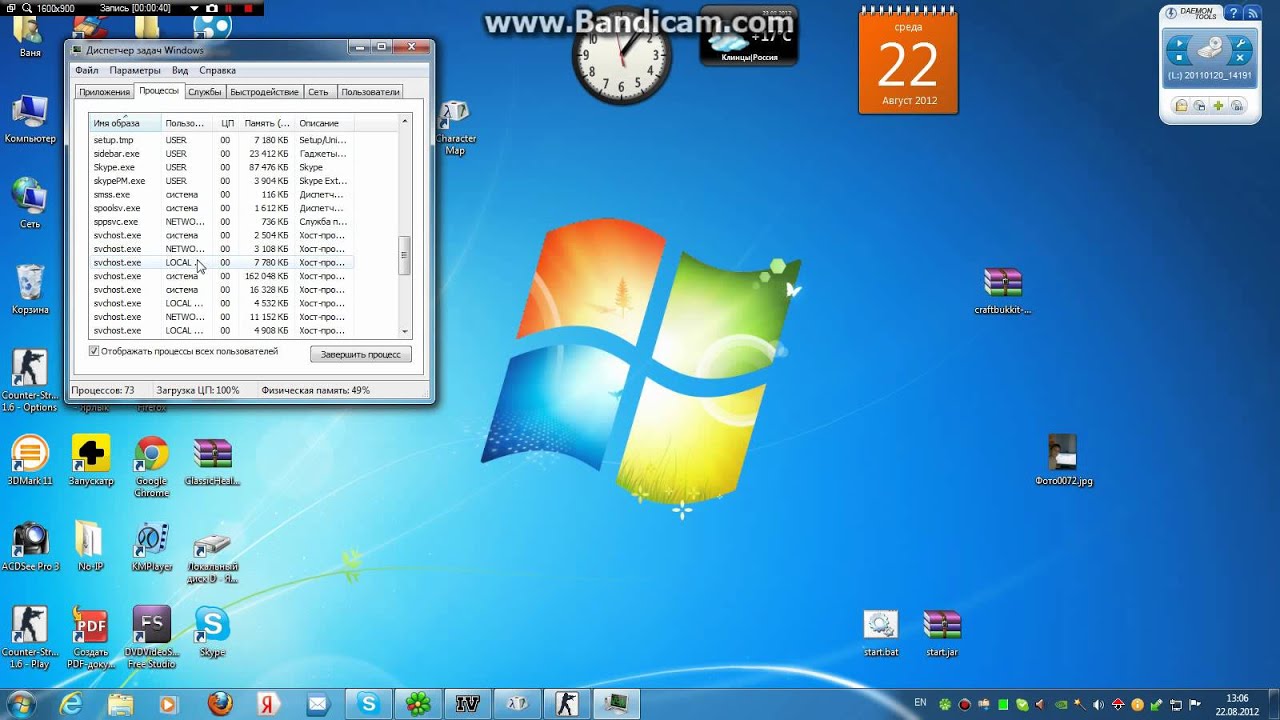Sort by the 'ЦП' column header
This screenshot has width=1280, height=720.
tap(227, 123)
